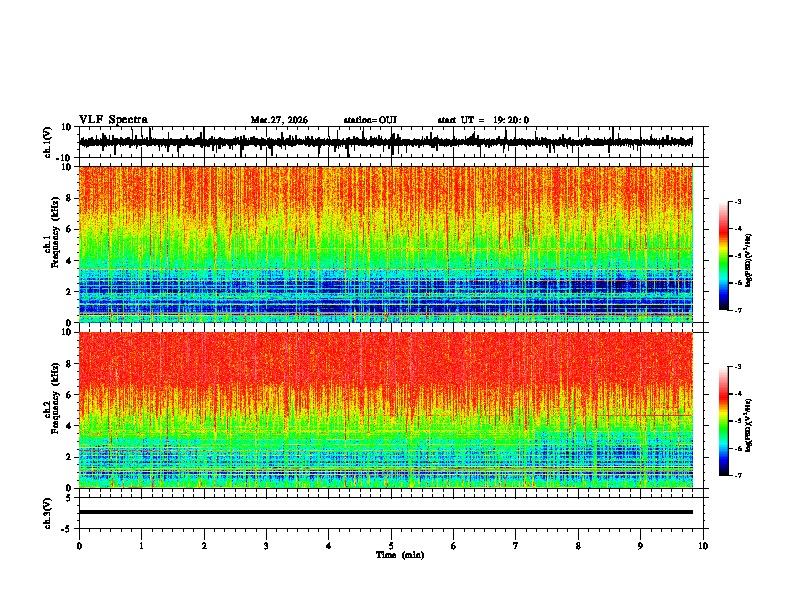Screen dimensions: 792x612
Task: Select the "station=OUI" header text
Action: 370,120
